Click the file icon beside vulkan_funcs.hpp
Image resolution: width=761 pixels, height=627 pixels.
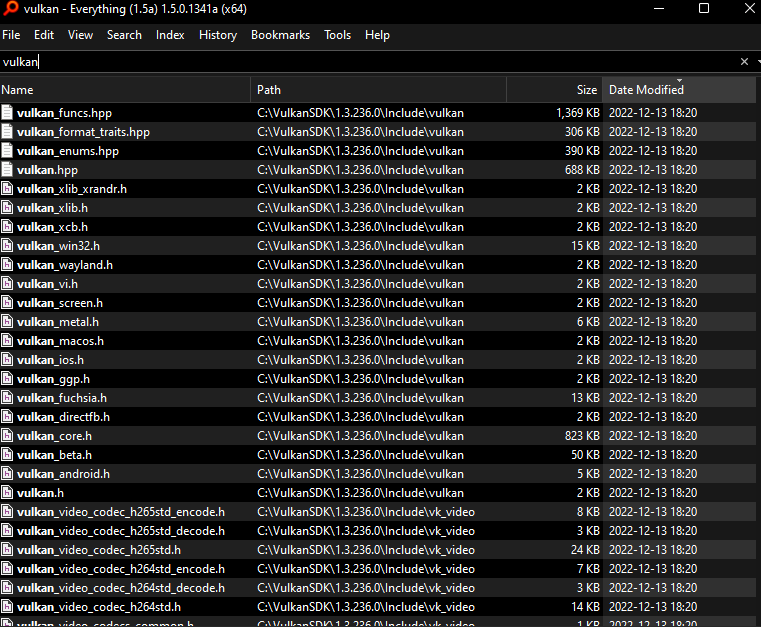7,113
